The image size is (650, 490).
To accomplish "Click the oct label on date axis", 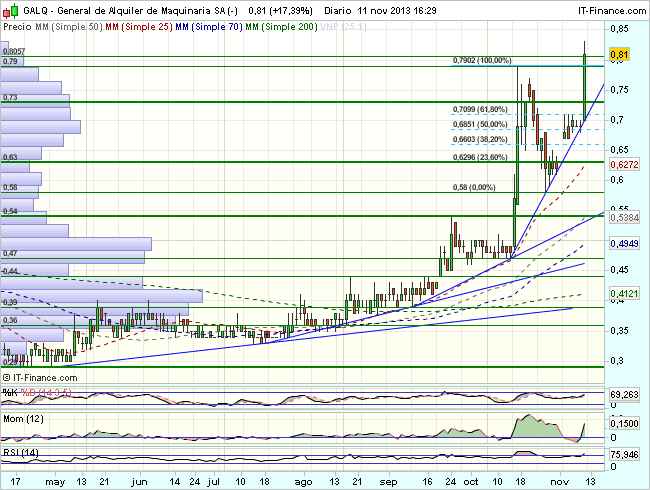I will pyautogui.click(x=471, y=482).
